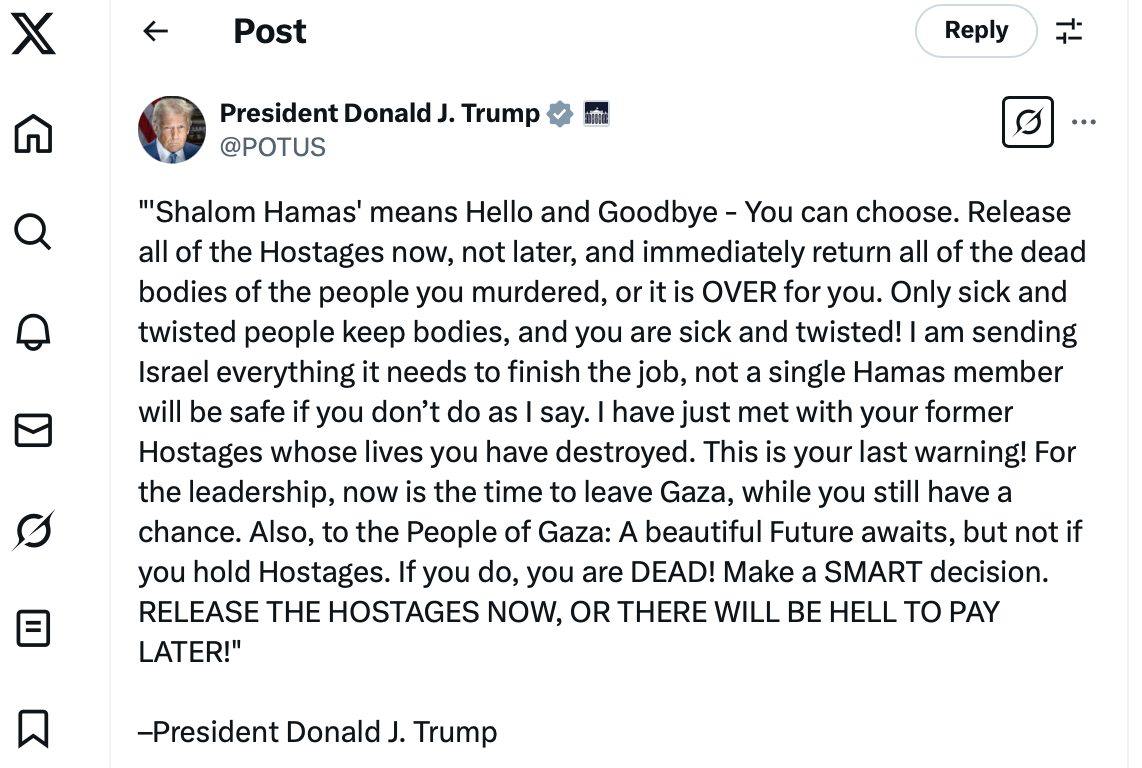Go back using the arrow
1142x768 pixels.
click(155, 31)
